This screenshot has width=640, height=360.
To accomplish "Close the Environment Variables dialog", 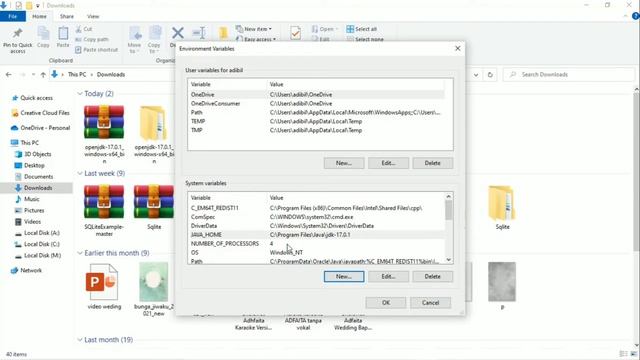I will (458, 49).
